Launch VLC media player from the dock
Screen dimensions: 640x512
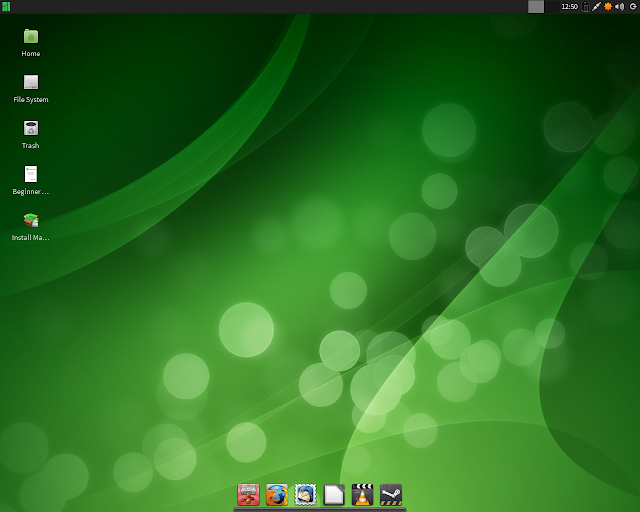pyautogui.click(x=362, y=495)
